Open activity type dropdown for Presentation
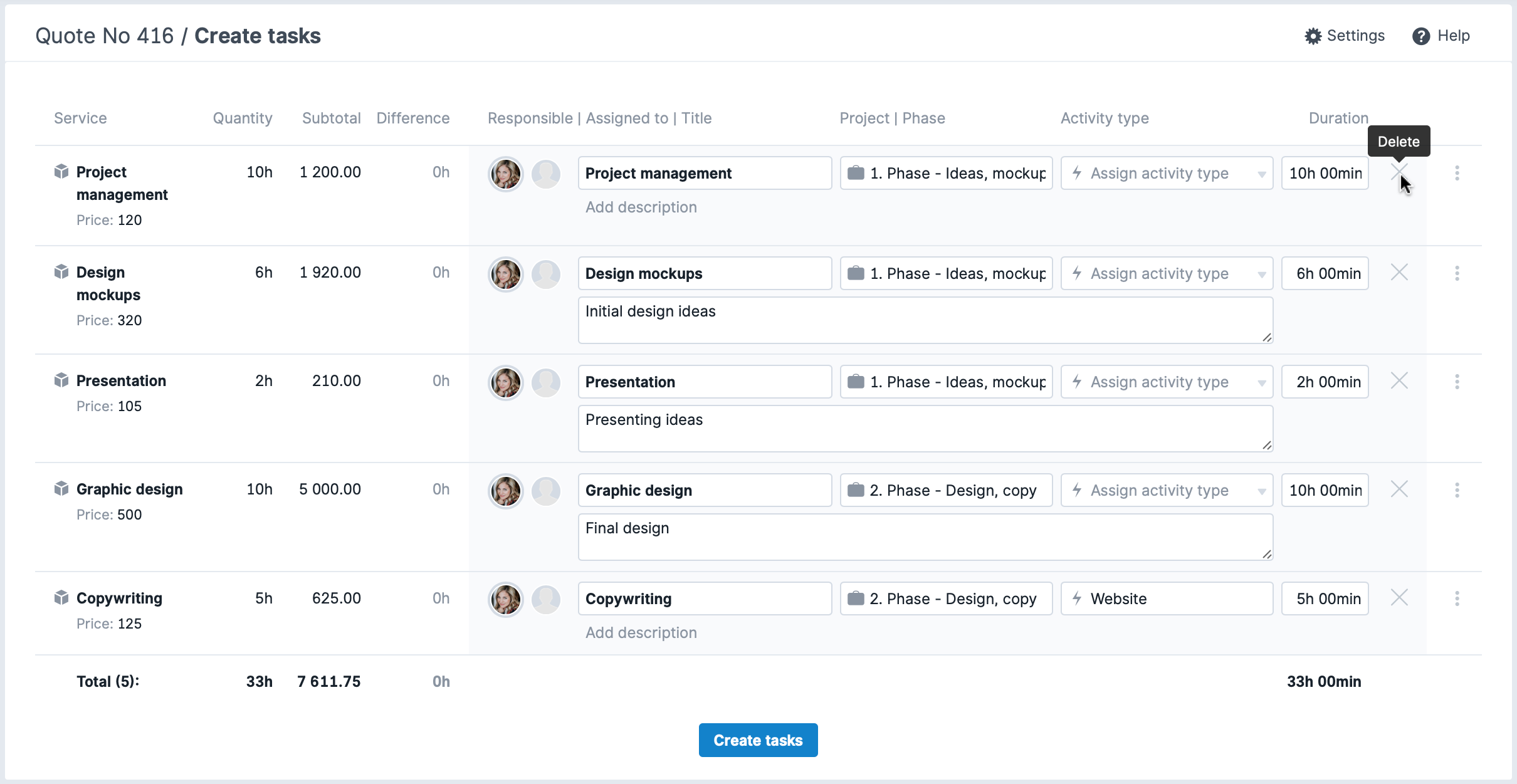The image size is (1517, 784). click(x=1167, y=382)
